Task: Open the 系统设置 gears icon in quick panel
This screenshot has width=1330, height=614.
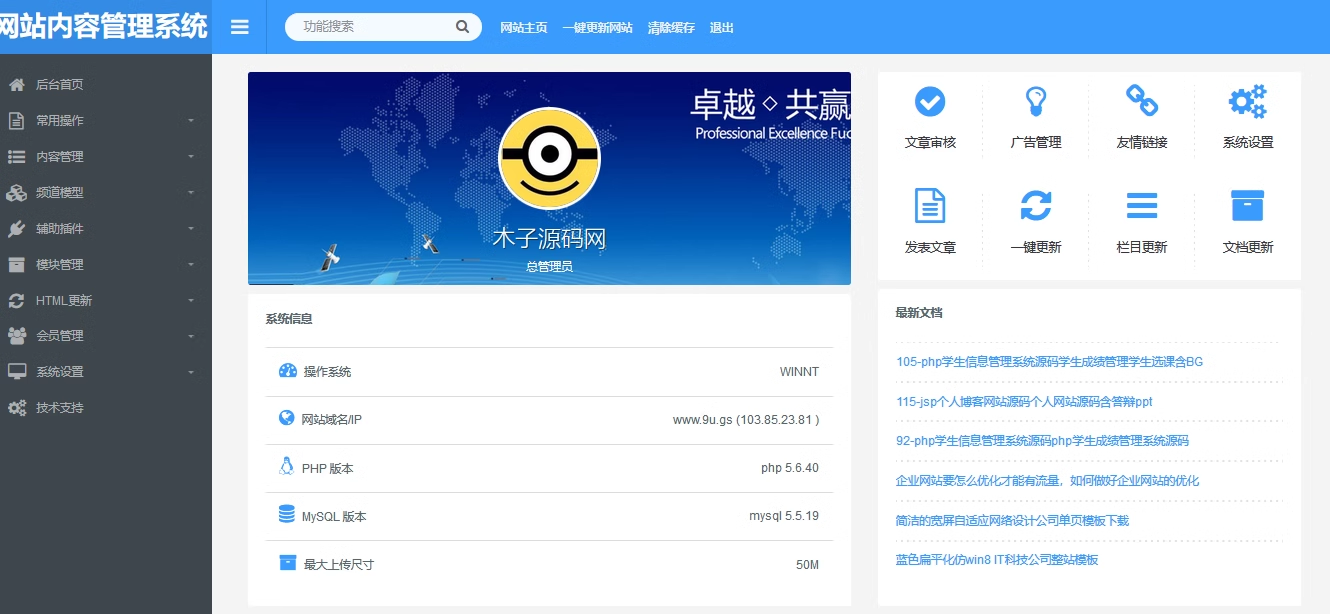Action: click(1248, 101)
